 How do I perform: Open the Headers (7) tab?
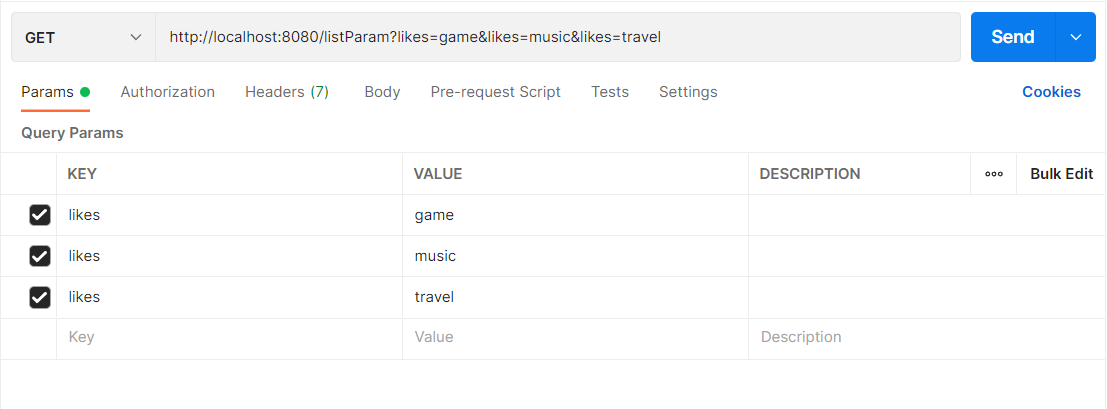tap(287, 92)
